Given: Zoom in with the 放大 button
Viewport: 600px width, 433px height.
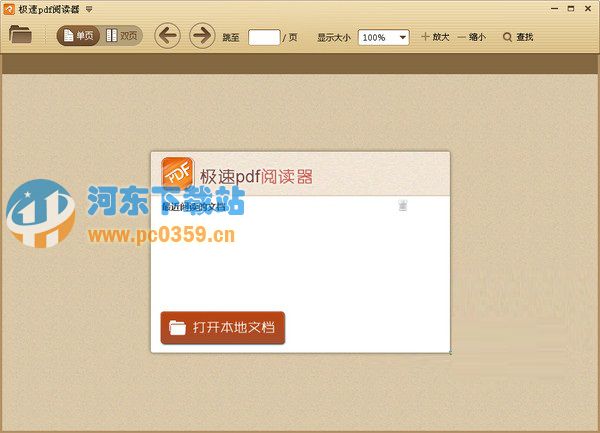Looking at the screenshot, I should point(435,37).
